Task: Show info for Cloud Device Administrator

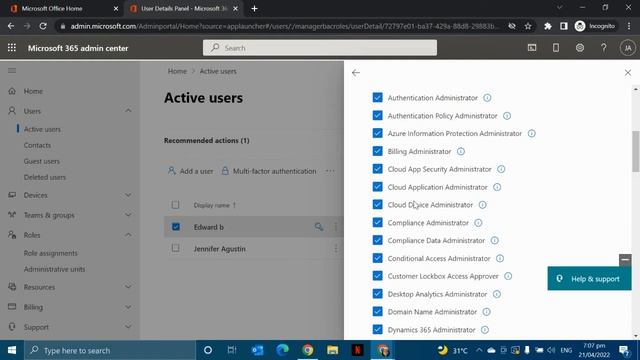Action: point(482,205)
